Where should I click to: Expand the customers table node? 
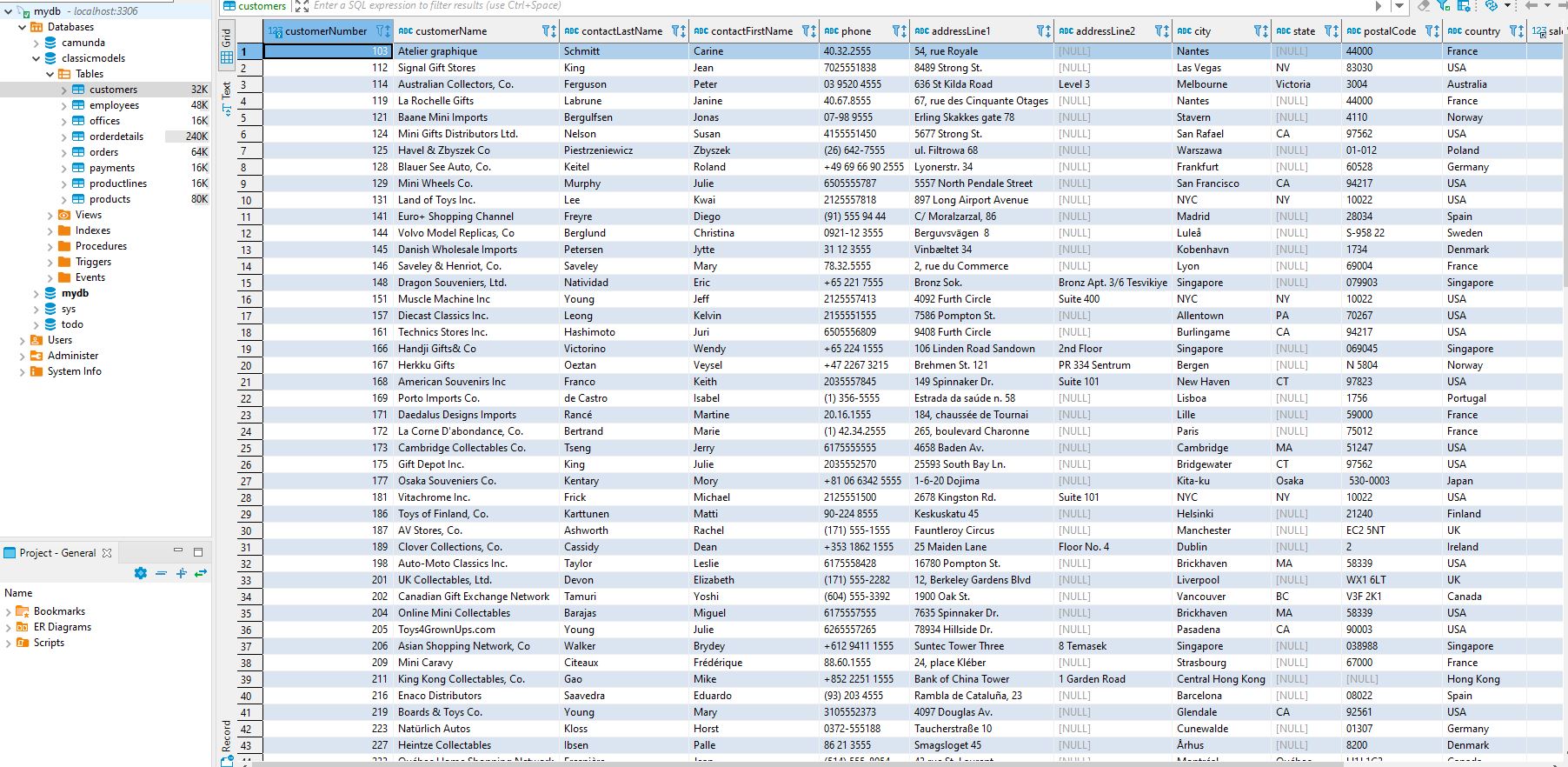pos(63,90)
